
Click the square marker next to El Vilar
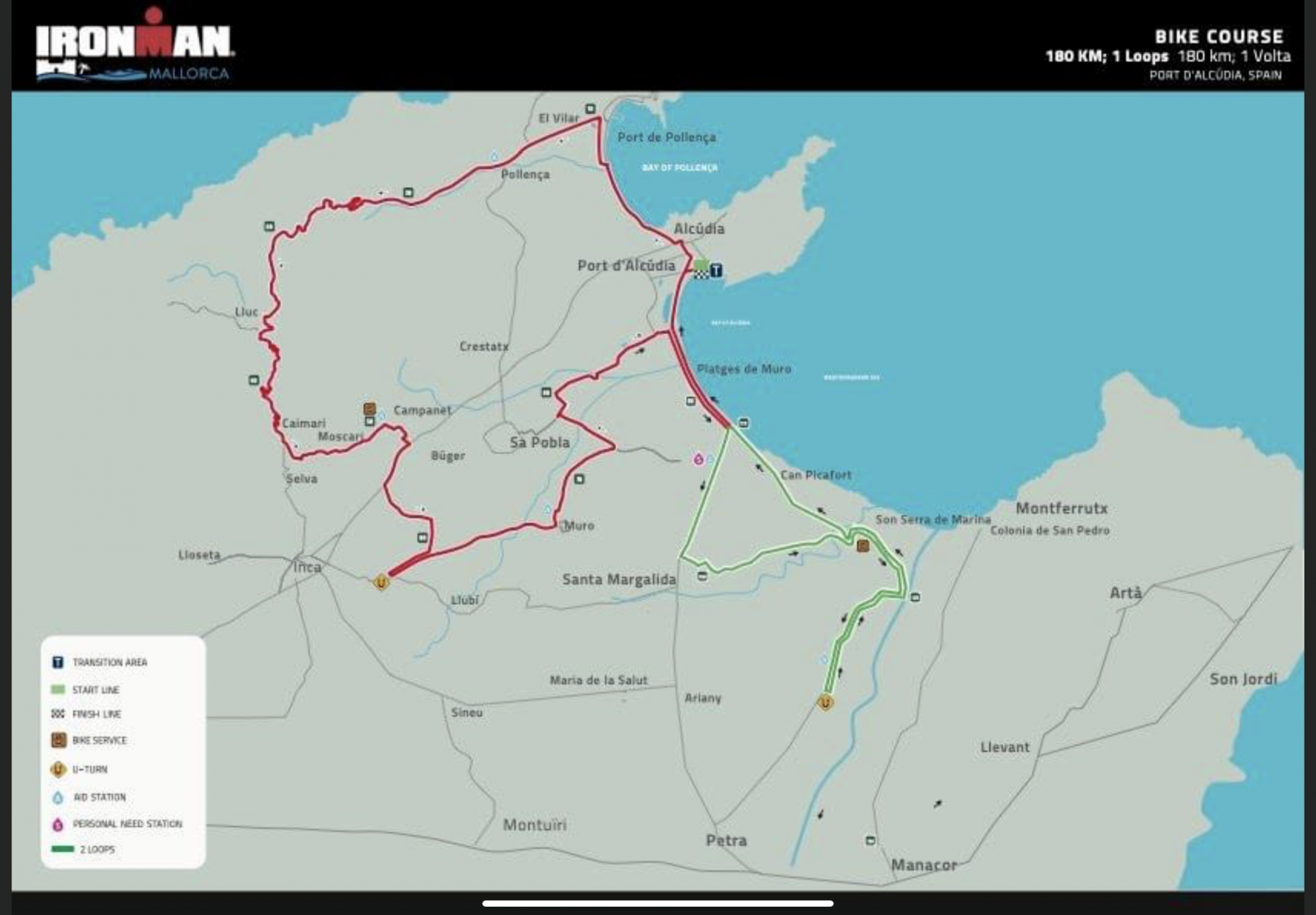pyautogui.click(x=591, y=109)
